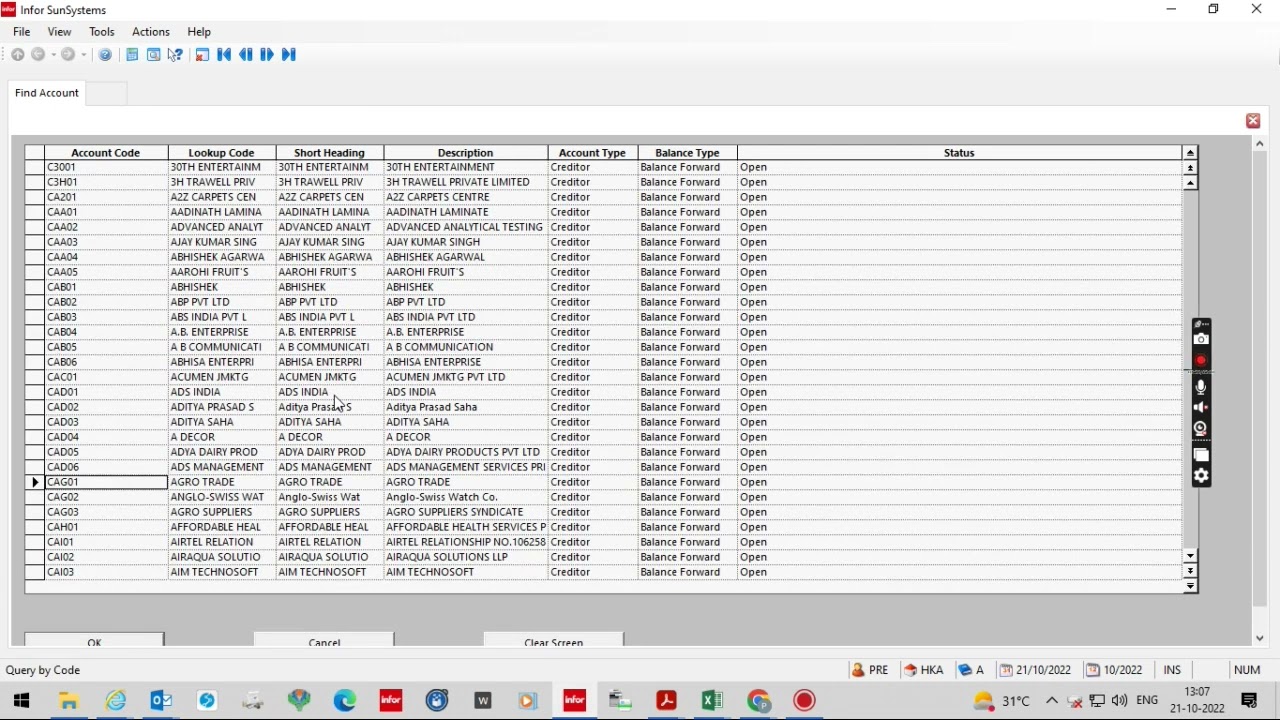Viewport: 1280px width, 720px height.
Task: Open the Back history dropdown arrow
Action: click(53, 55)
